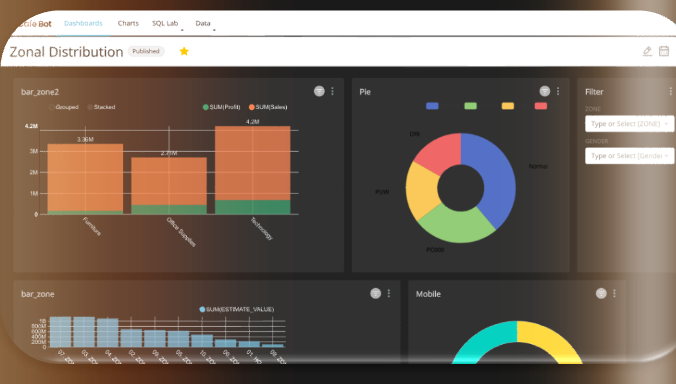Open the filter icon on bar_zone chart
The image size is (676, 384).
point(376,293)
